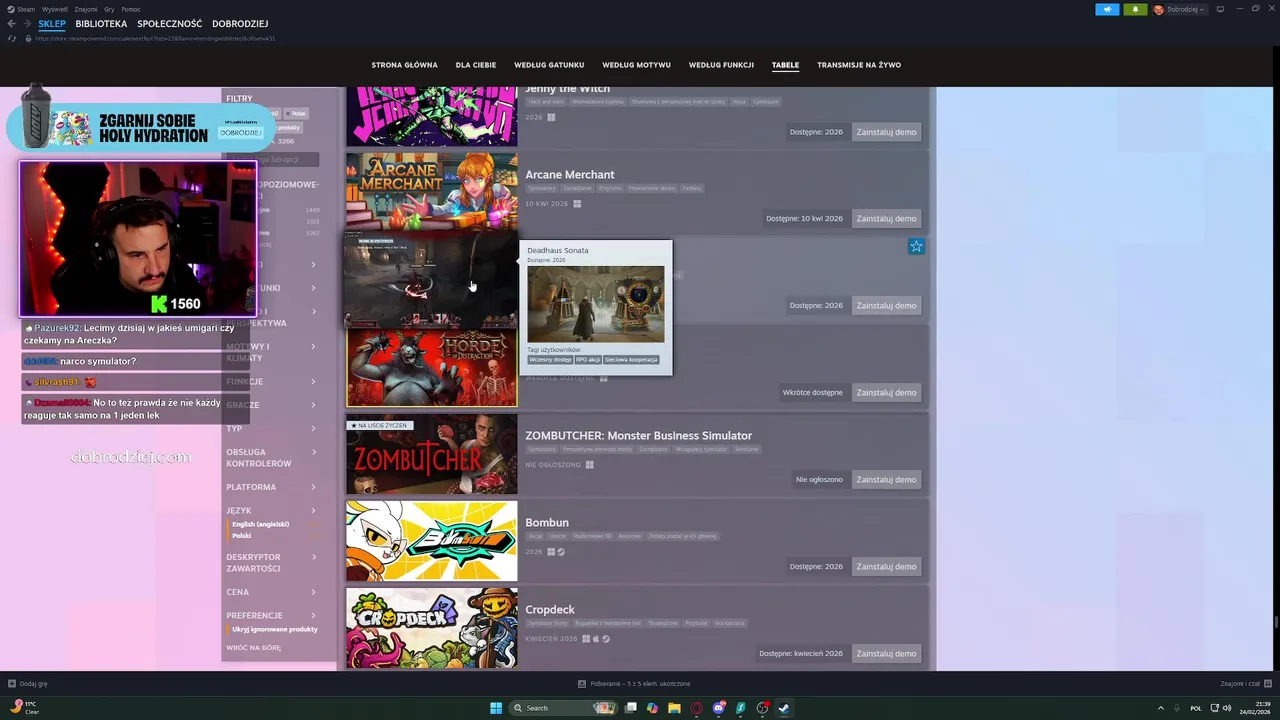
Task: Click the Arcane Merchant capsule image
Action: coord(432,191)
